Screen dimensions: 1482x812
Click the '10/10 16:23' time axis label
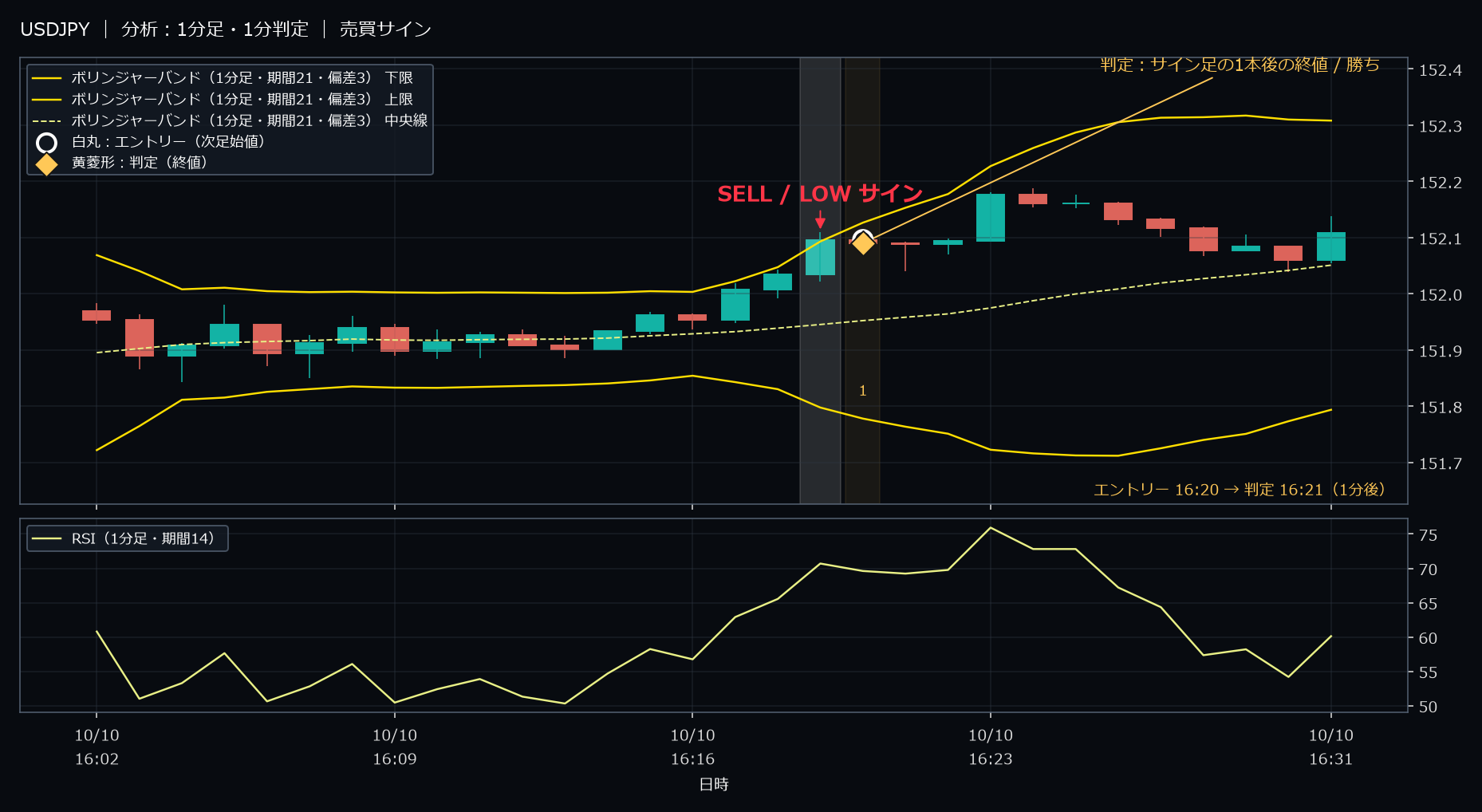pos(991,747)
